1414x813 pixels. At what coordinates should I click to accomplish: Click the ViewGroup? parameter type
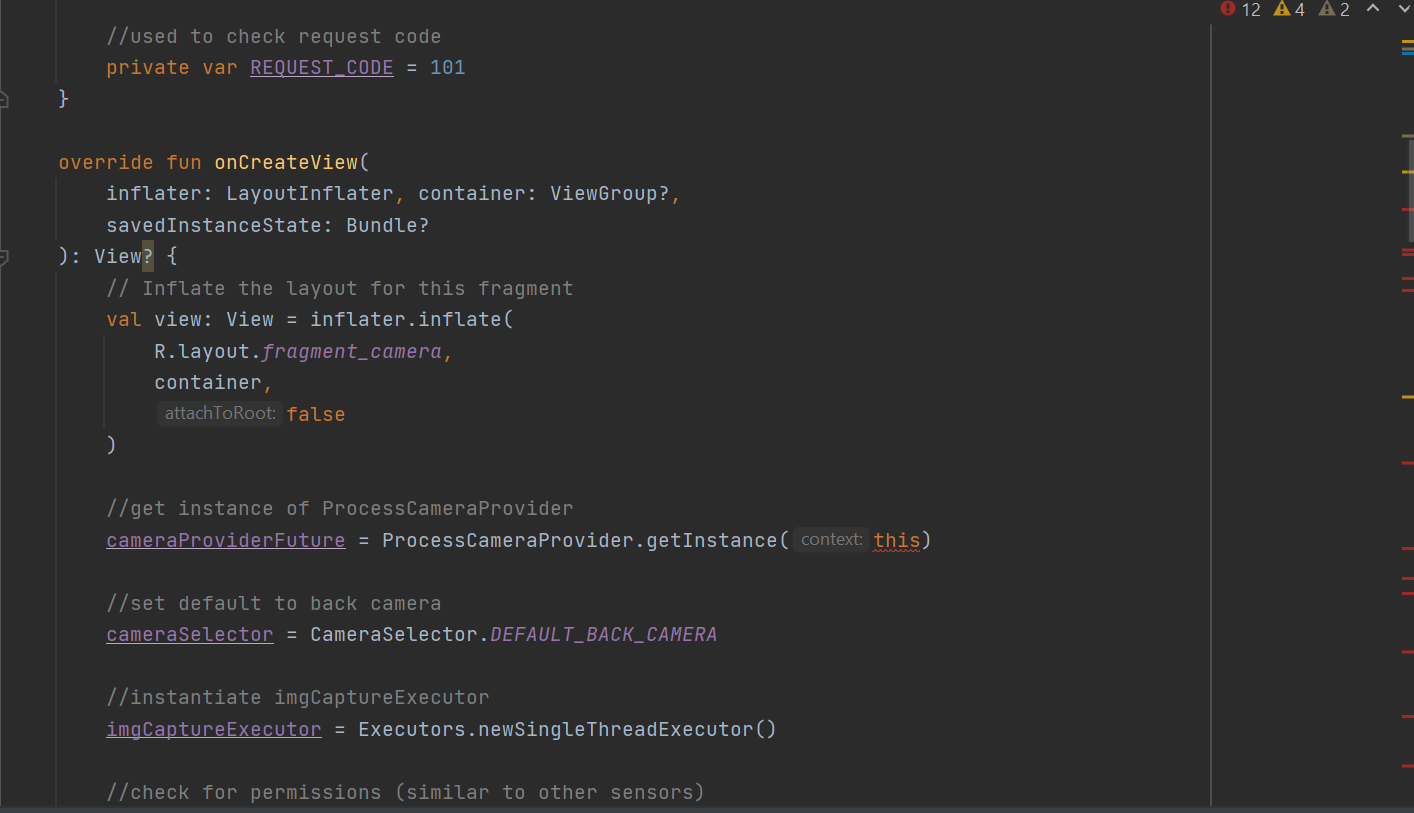[x=610, y=193]
